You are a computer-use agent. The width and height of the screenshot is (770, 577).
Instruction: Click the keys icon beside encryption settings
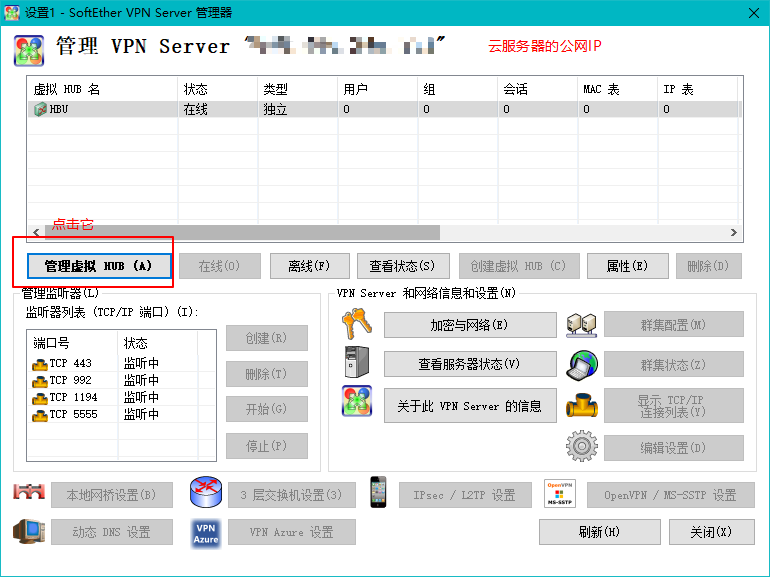pyautogui.click(x=357, y=324)
